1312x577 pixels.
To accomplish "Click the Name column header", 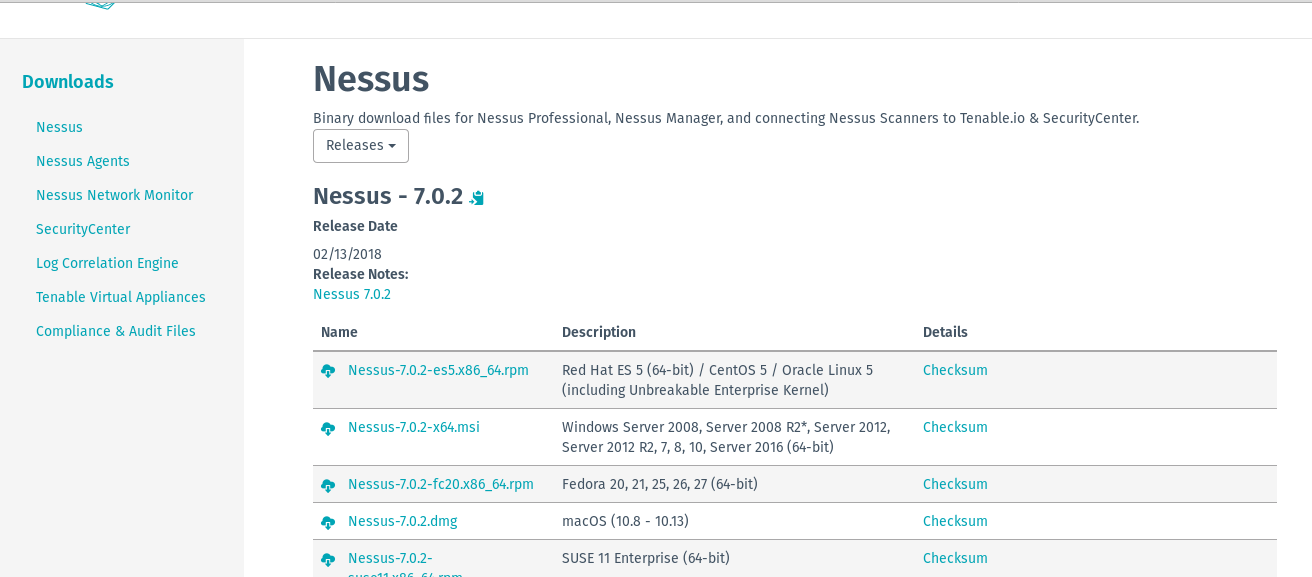I will 339,332.
